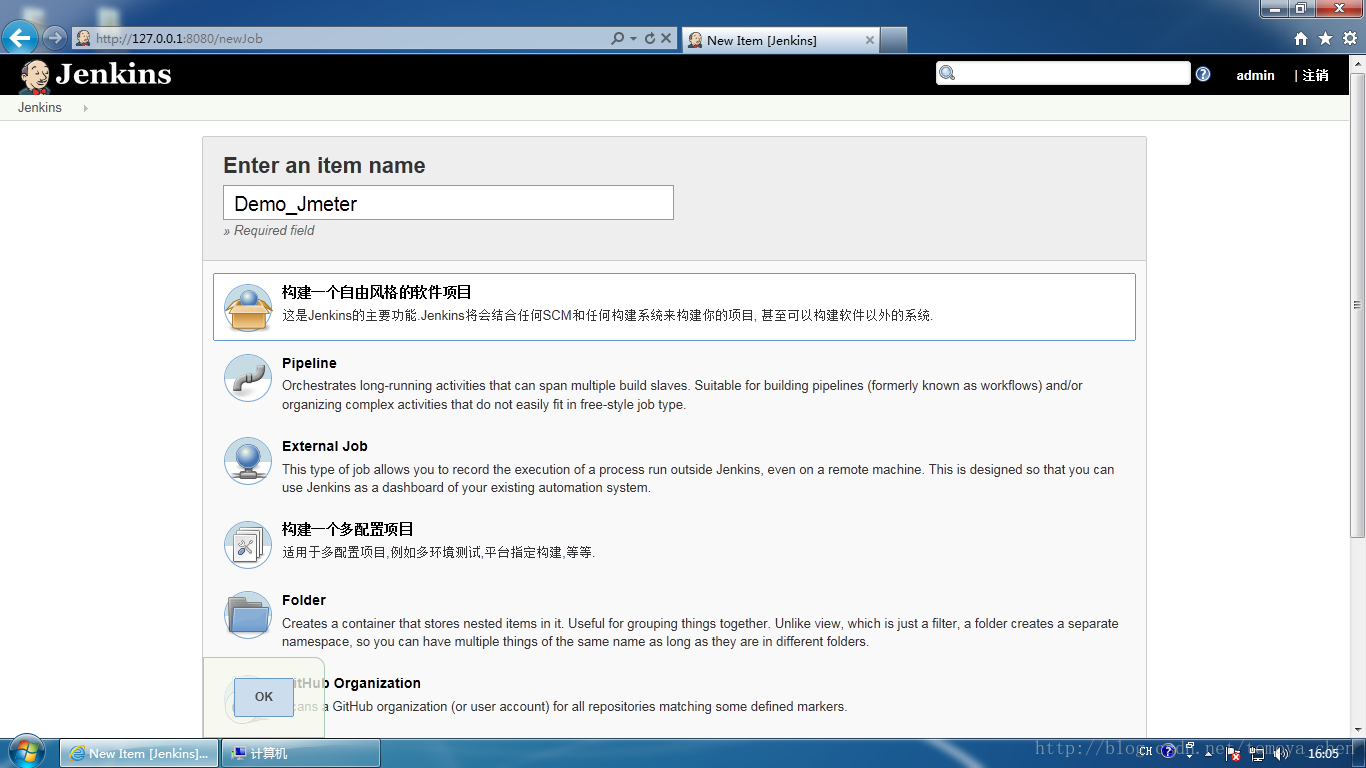Open browser tools gear icon
1366x768 pixels.
[x=1349, y=39]
